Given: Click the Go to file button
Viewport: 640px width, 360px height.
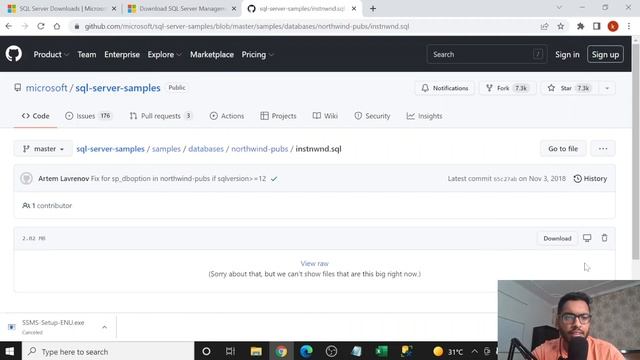Looking at the screenshot, I should [x=563, y=149].
